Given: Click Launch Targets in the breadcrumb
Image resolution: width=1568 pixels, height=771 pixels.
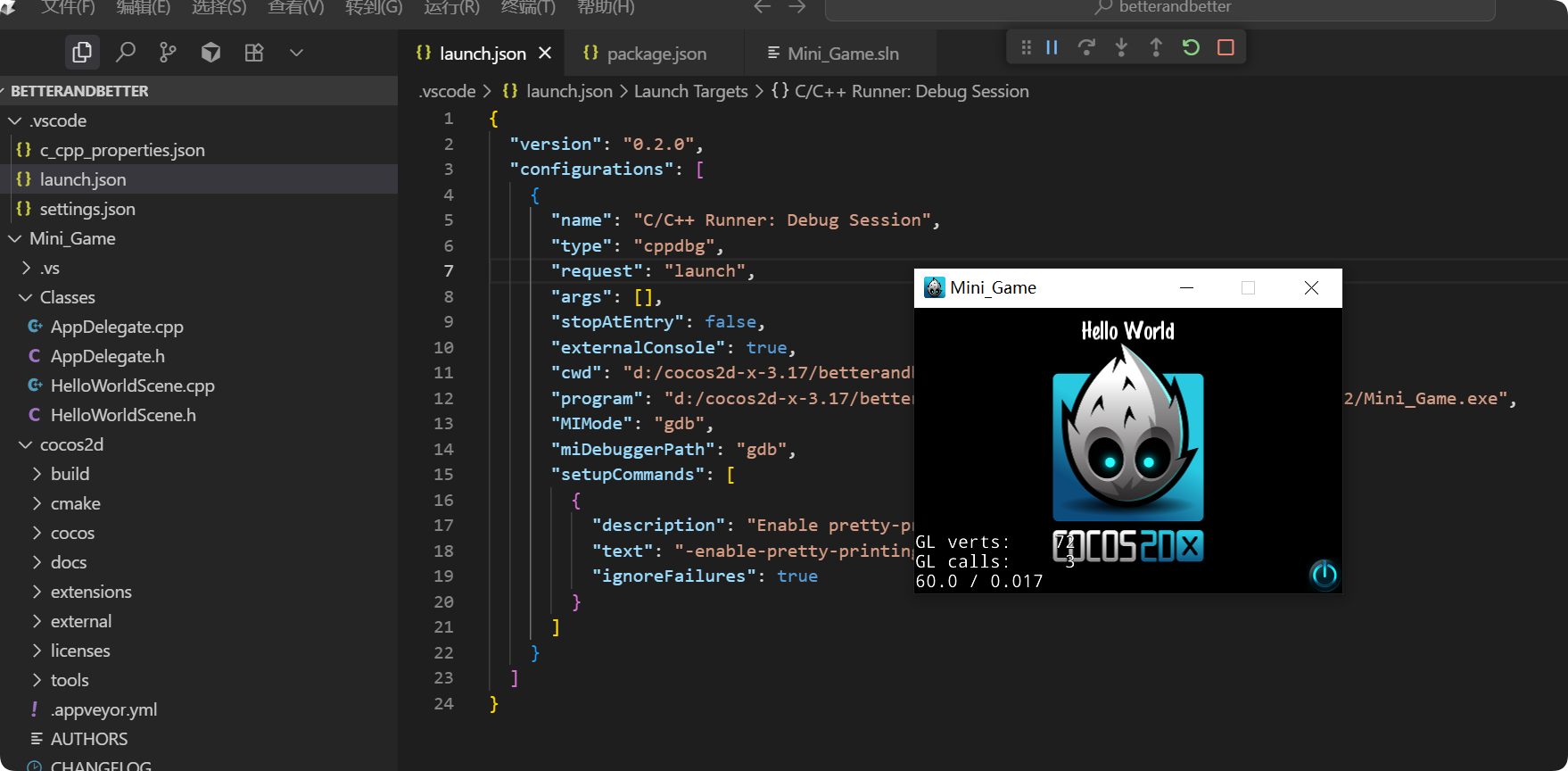Looking at the screenshot, I should coord(691,91).
